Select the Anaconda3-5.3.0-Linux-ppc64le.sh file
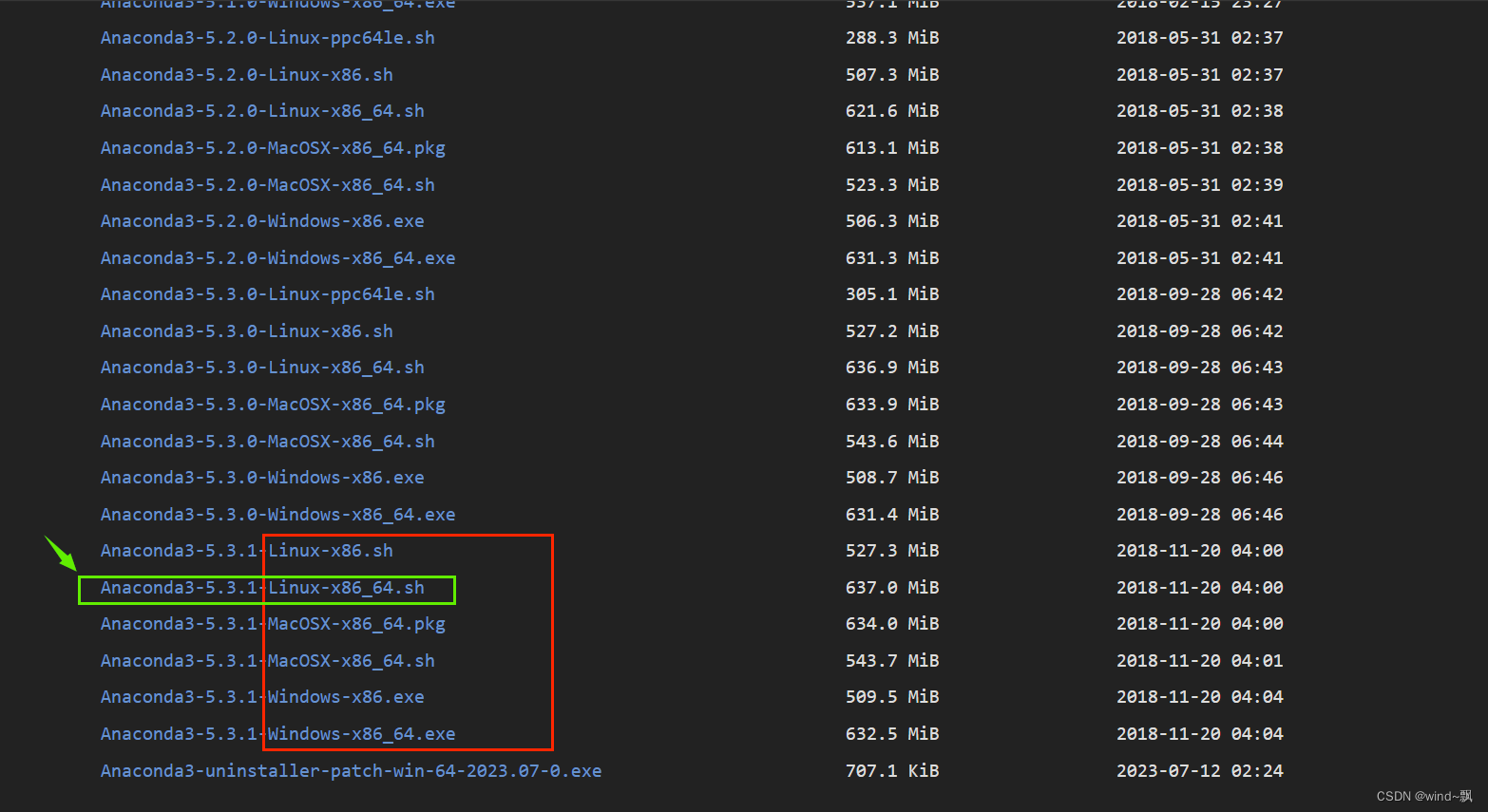The image size is (1488, 812). coord(267,293)
